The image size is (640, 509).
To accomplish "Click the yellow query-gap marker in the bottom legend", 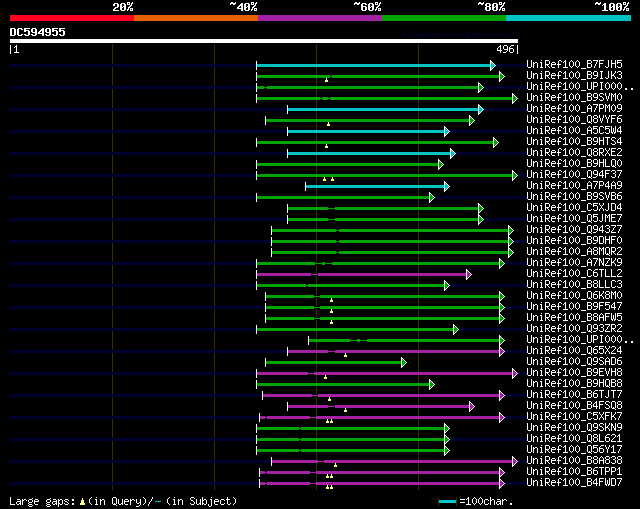I will [x=82, y=502].
